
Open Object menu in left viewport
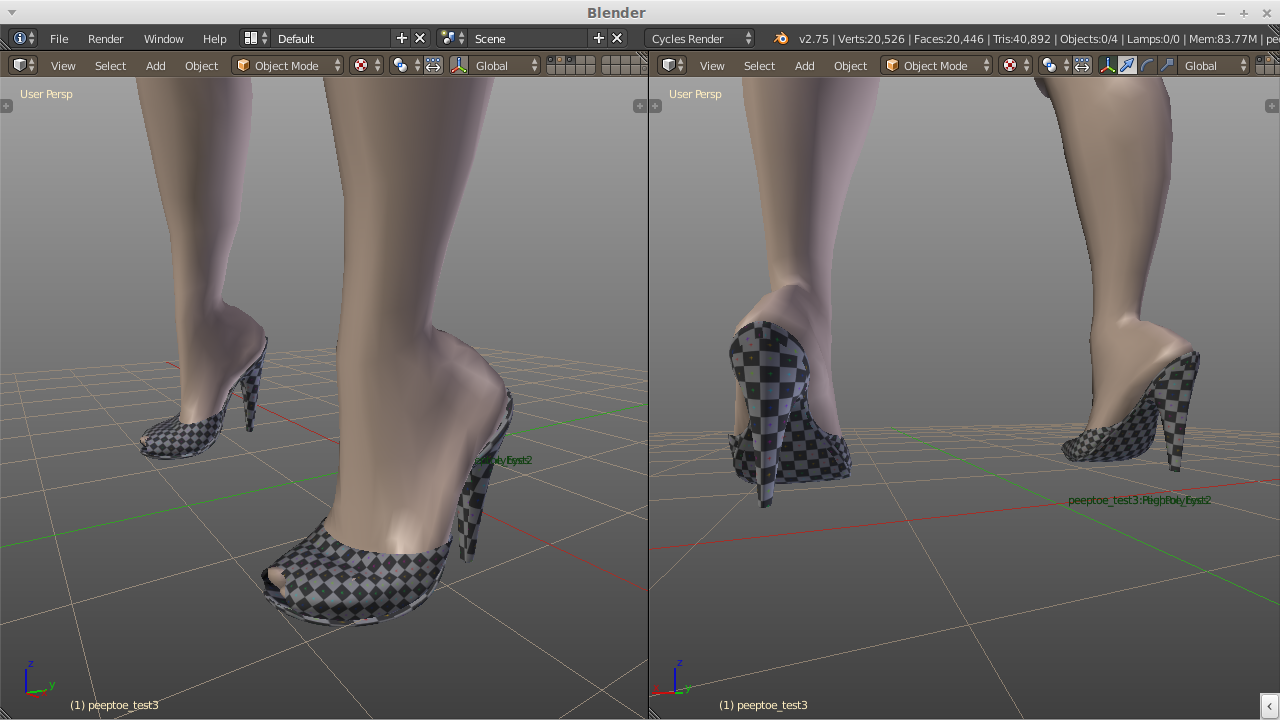point(201,65)
